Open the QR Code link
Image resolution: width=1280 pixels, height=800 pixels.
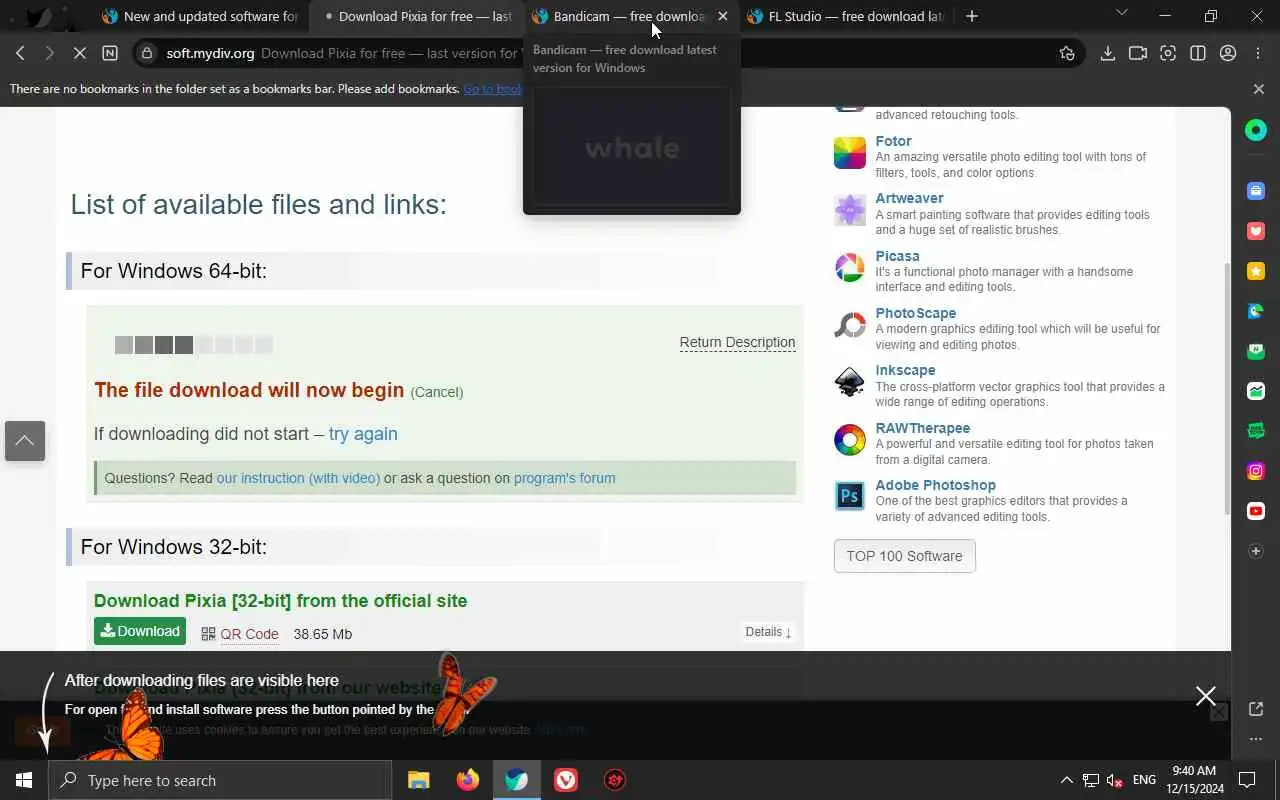(x=249, y=634)
